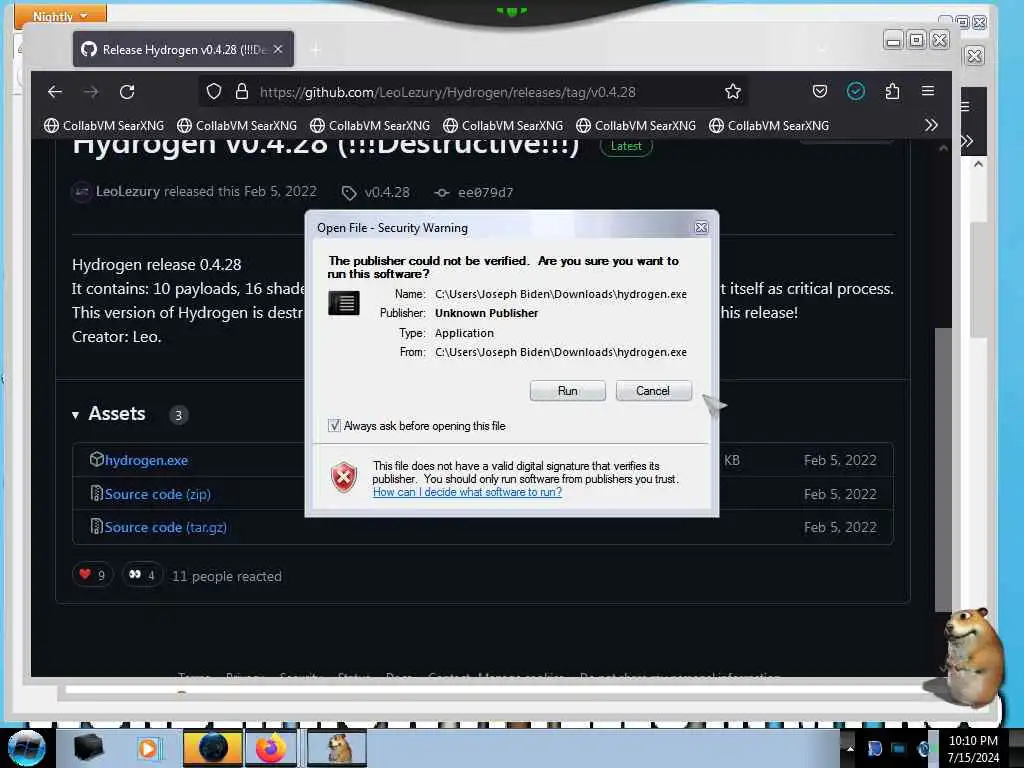Click '11 people reacted' text

[227, 576]
